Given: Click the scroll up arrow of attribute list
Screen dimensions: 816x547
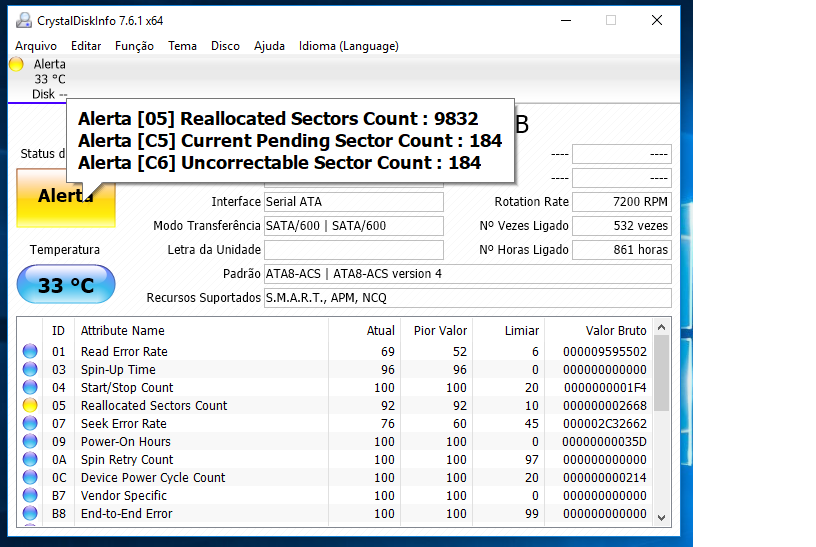Looking at the screenshot, I should click(661, 327).
